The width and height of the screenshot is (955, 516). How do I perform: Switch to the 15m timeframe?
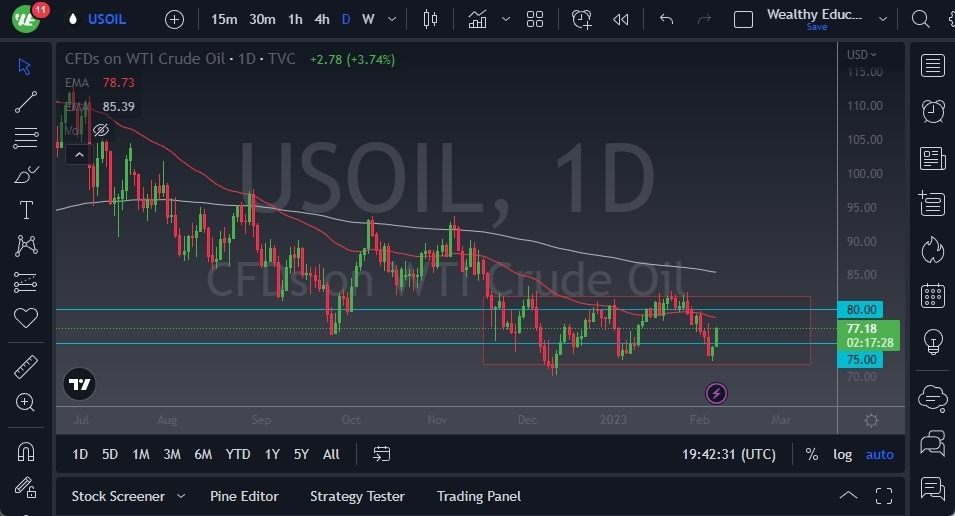click(x=224, y=19)
